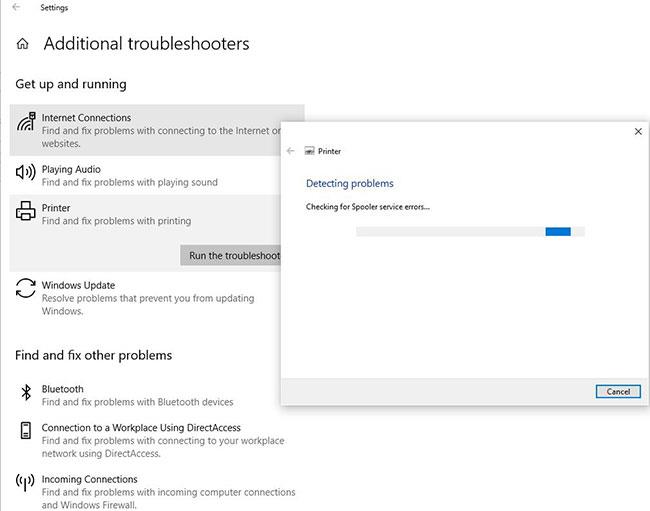Click the 'Settings' window title text
This screenshot has width=650, height=511.
tap(54, 7)
